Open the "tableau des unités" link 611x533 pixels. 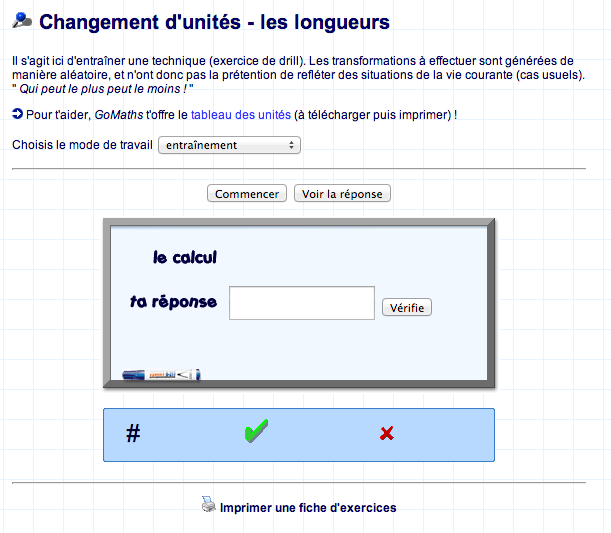[240, 115]
